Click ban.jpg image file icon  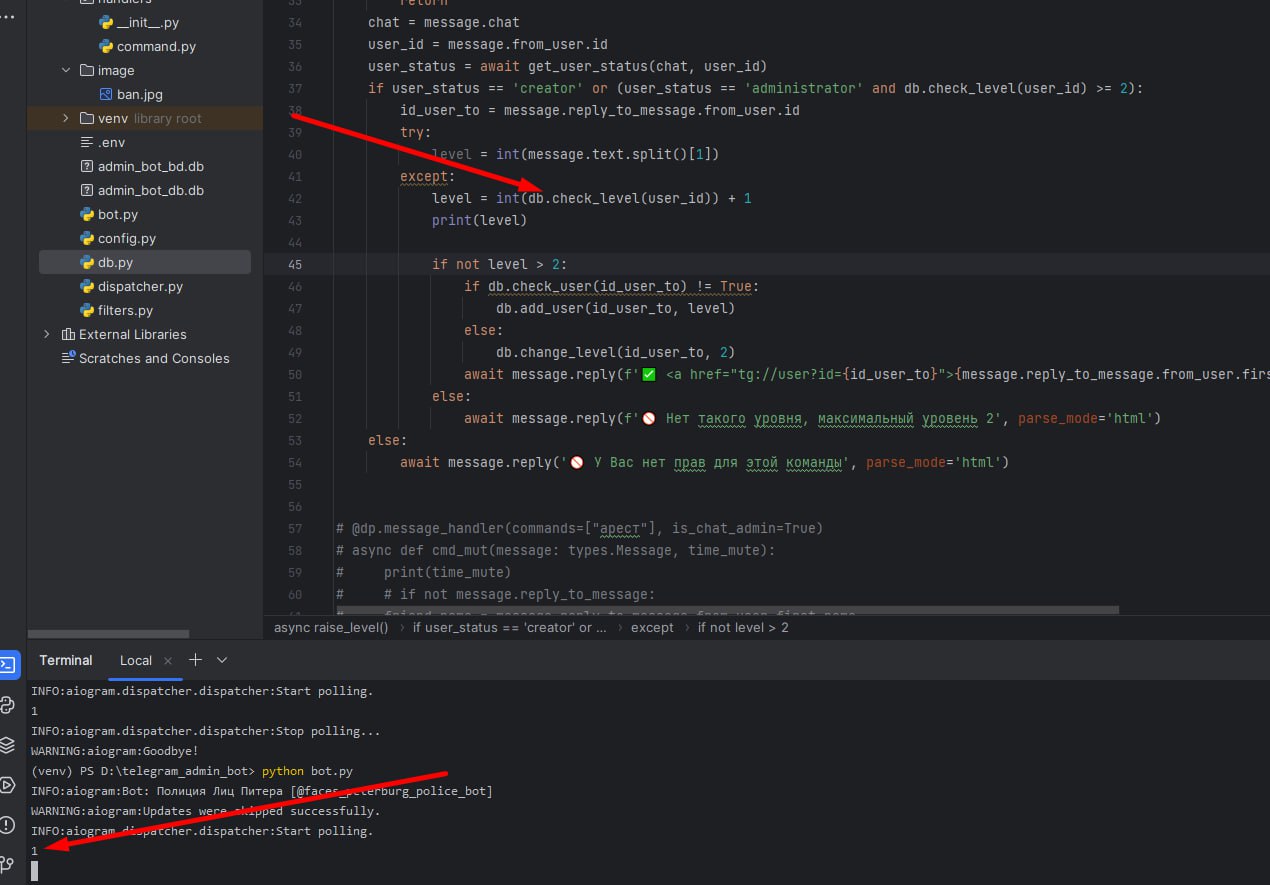[106, 94]
